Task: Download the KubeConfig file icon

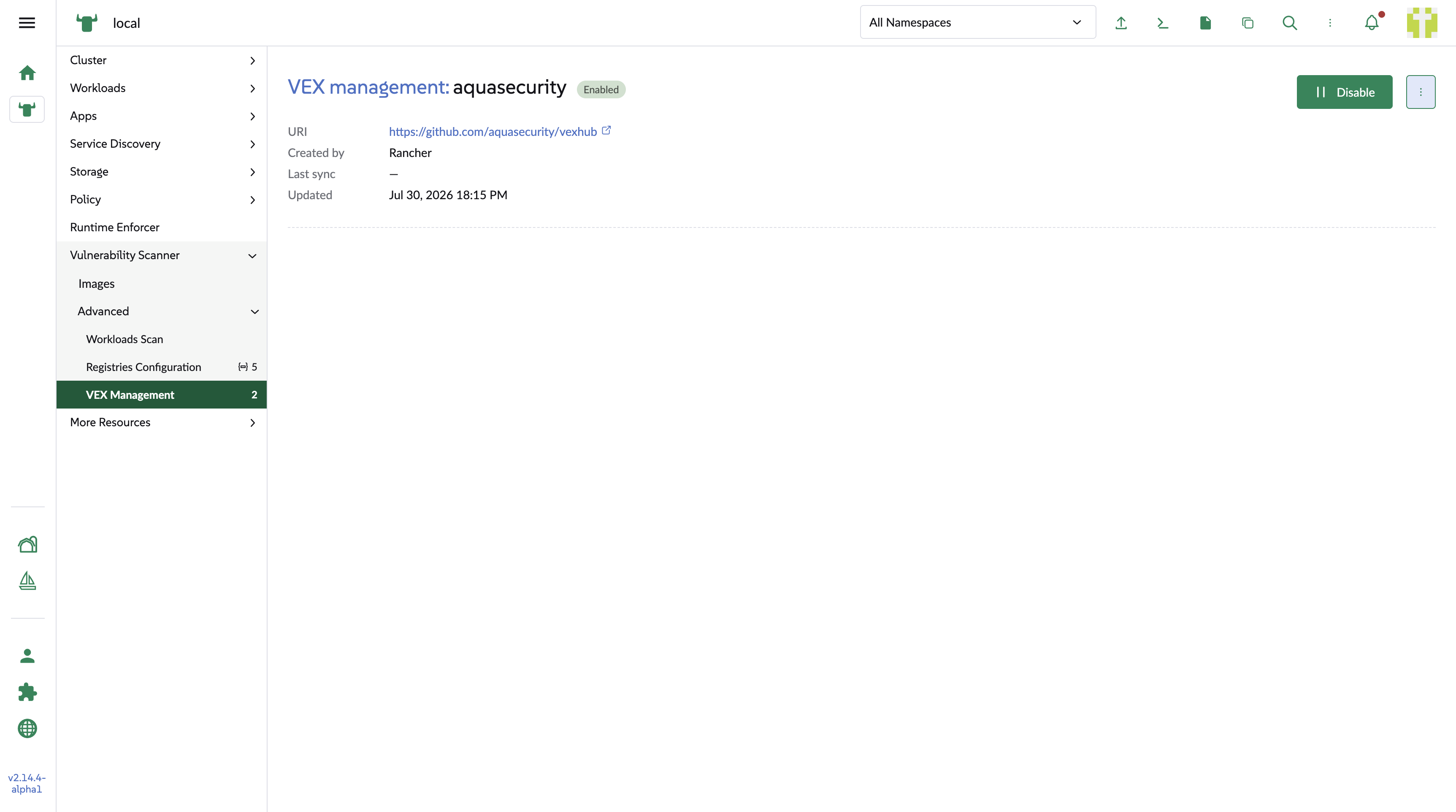Action: [1205, 23]
